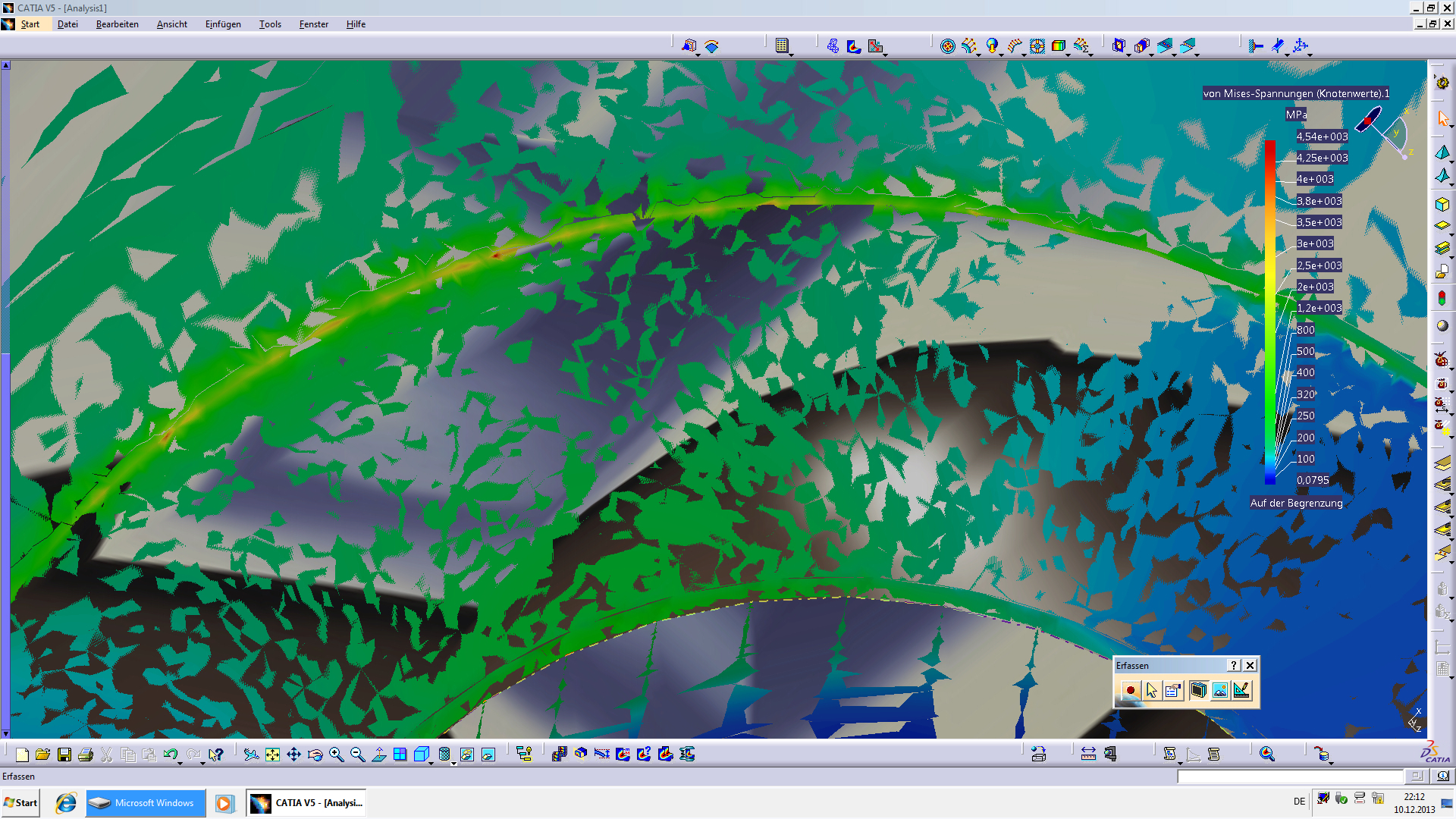Viewport: 1456px width, 819px height.
Task: Click the Select arrow in Erfassen toolbar
Action: (1151, 690)
